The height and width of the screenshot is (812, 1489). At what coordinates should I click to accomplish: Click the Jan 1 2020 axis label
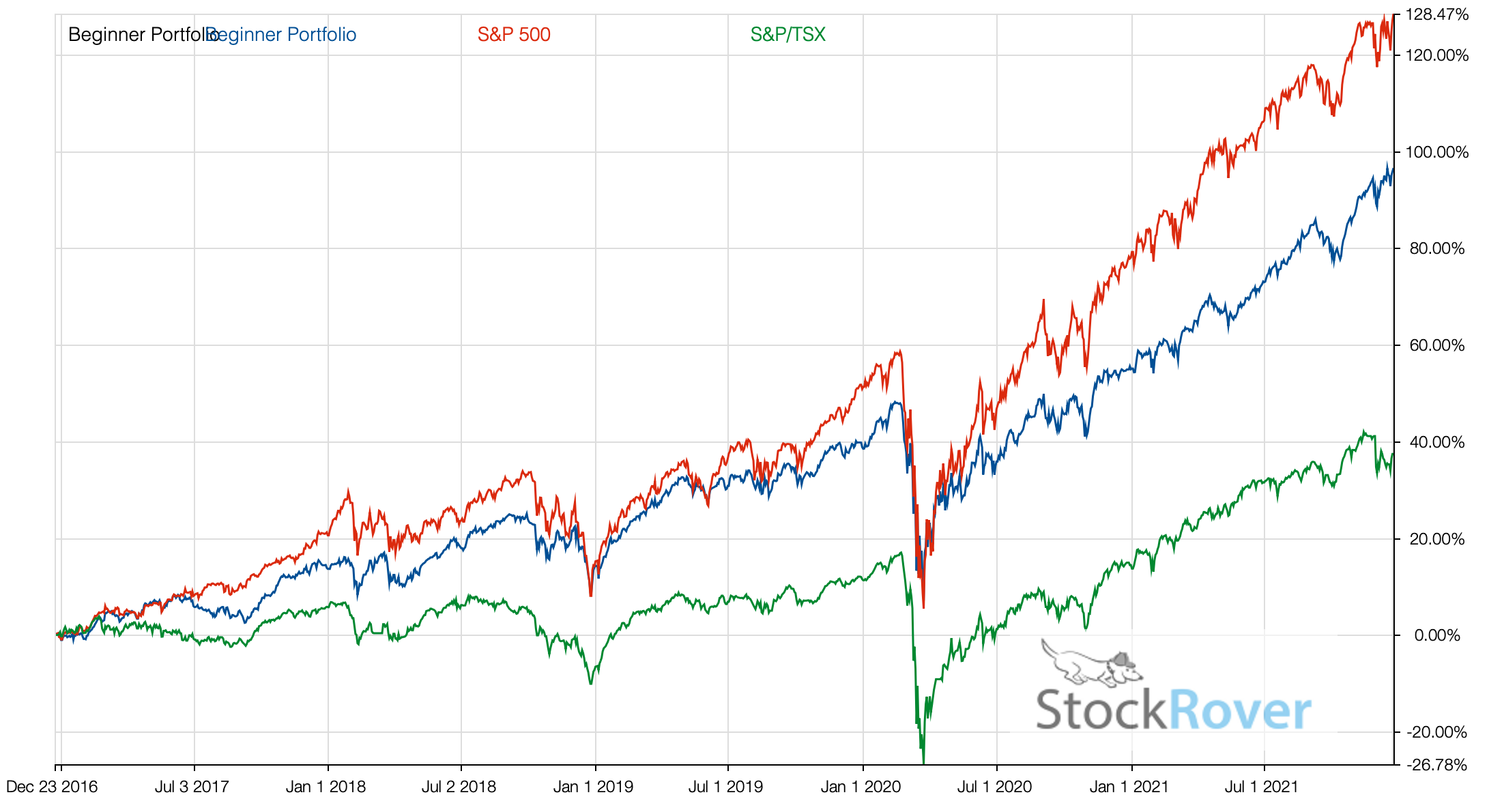point(861,787)
